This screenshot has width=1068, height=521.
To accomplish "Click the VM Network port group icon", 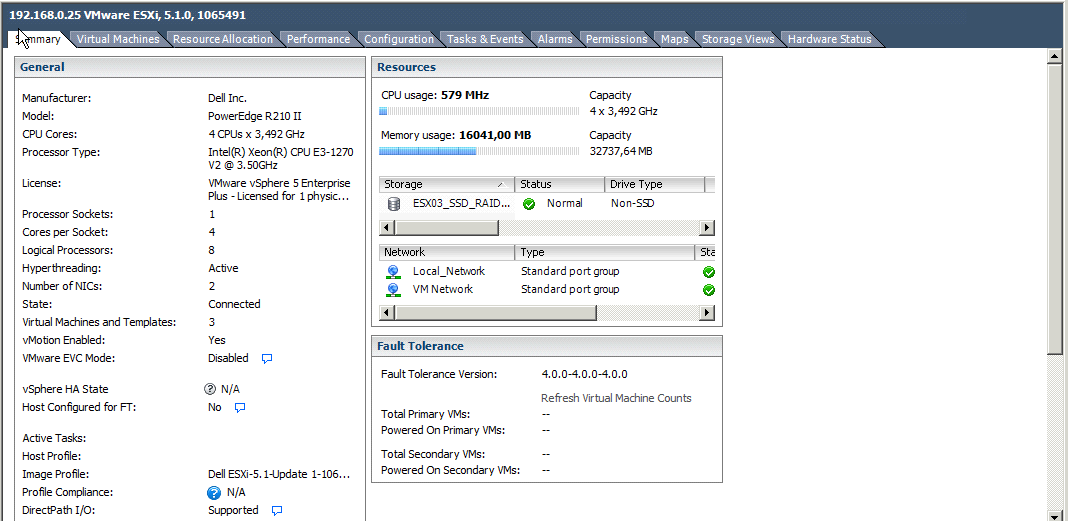I will pos(393,289).
